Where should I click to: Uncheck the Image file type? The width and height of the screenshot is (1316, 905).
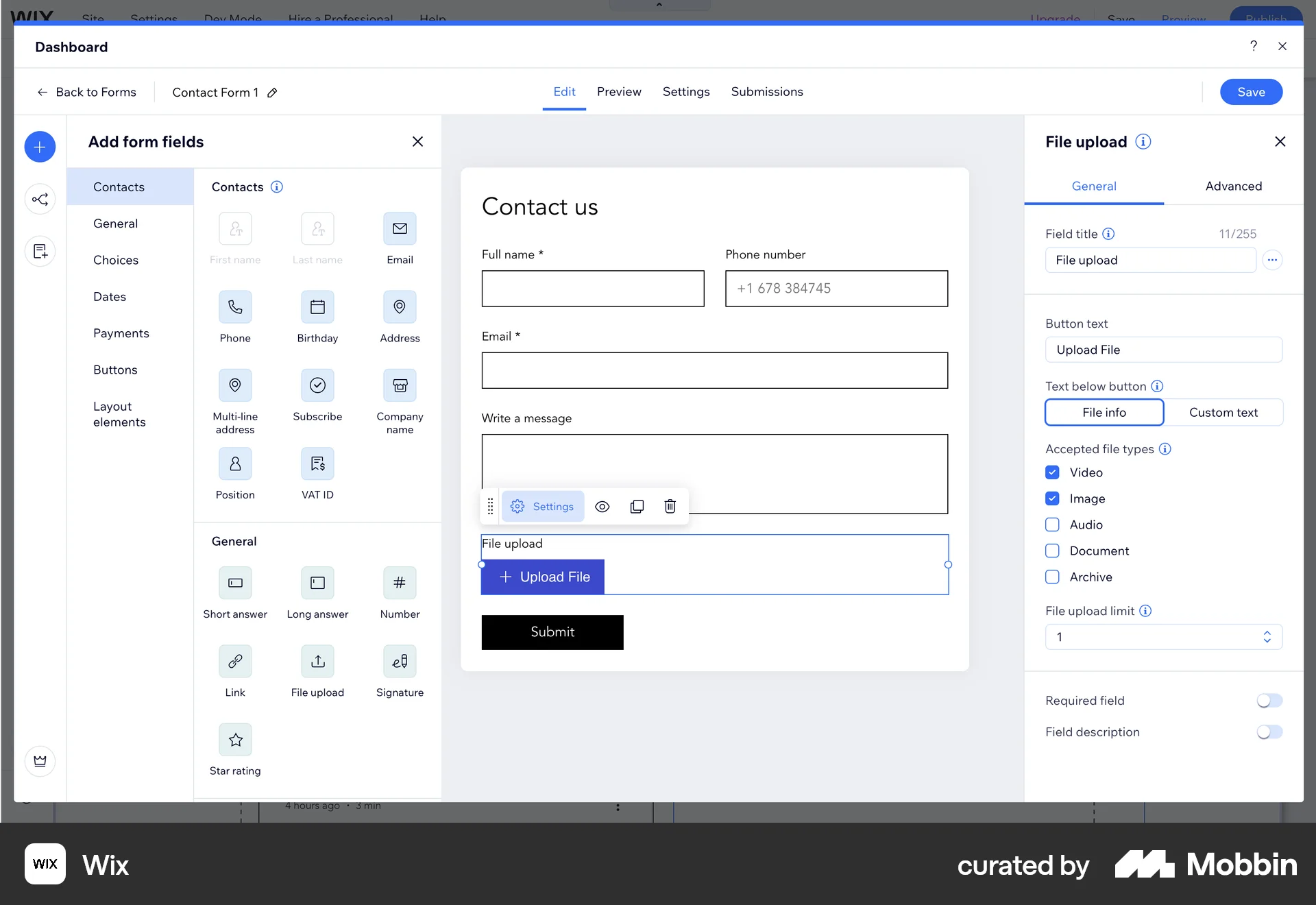coord(1052,498)
